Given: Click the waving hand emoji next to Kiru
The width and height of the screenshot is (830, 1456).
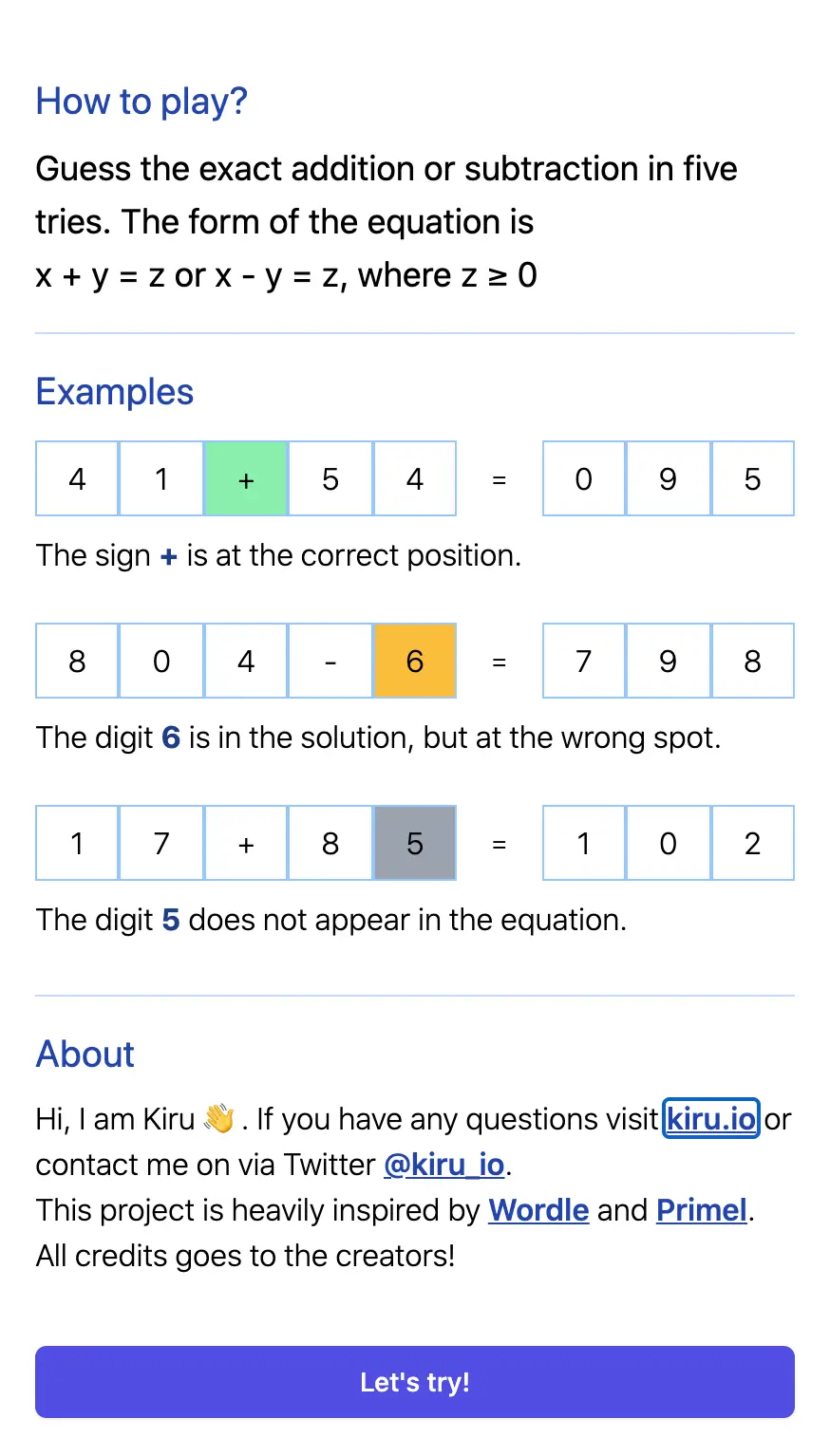Looking at the screenshot, I should click(x=217, y=1118).
